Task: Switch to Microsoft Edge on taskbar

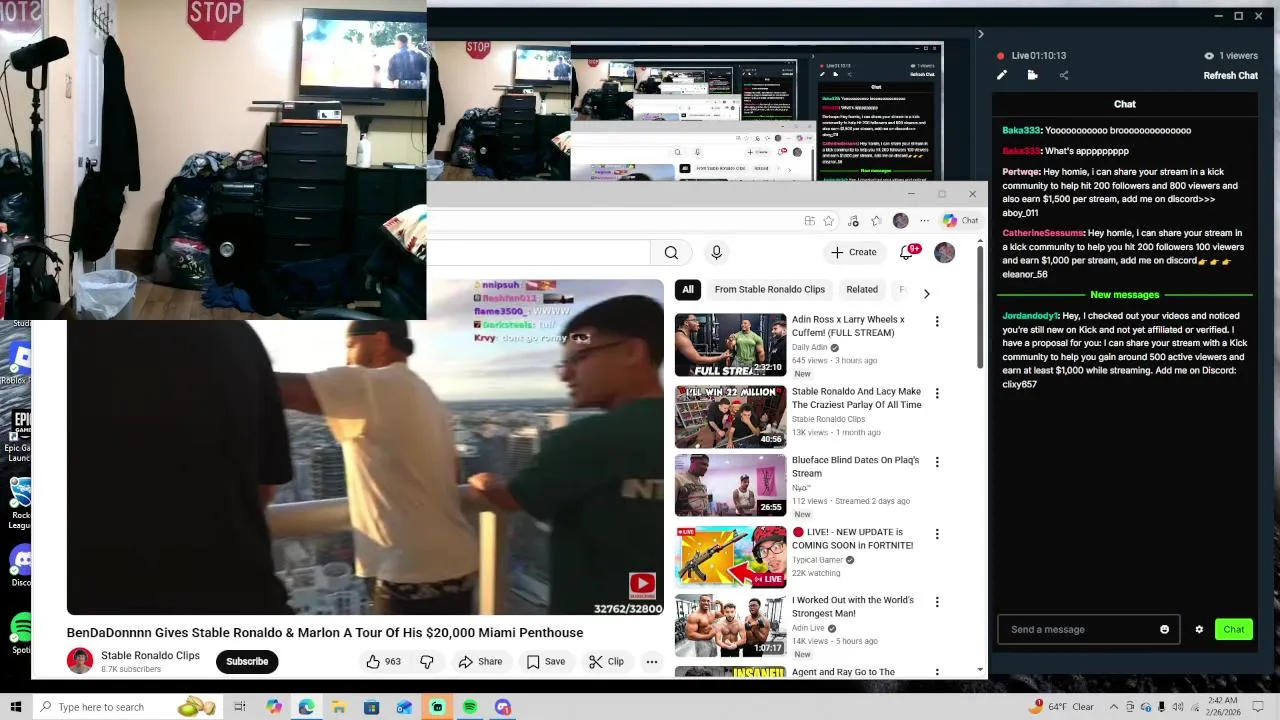Action: [x=306, y=707]
